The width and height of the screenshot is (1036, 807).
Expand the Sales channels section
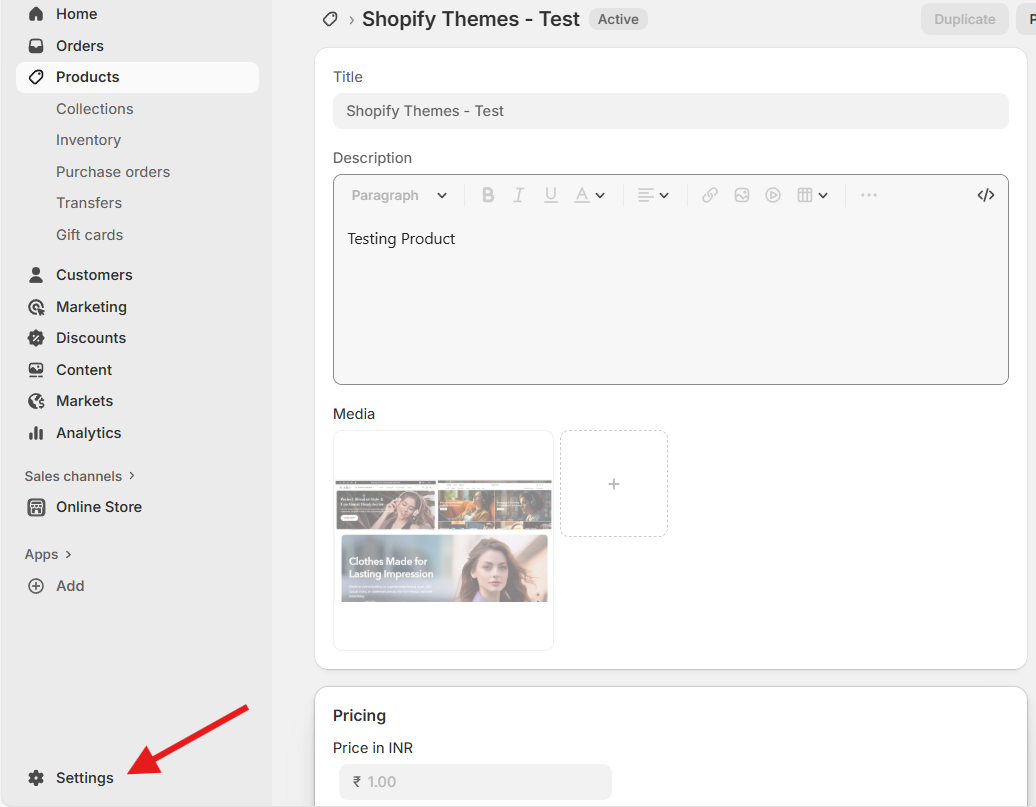(80, 476)
